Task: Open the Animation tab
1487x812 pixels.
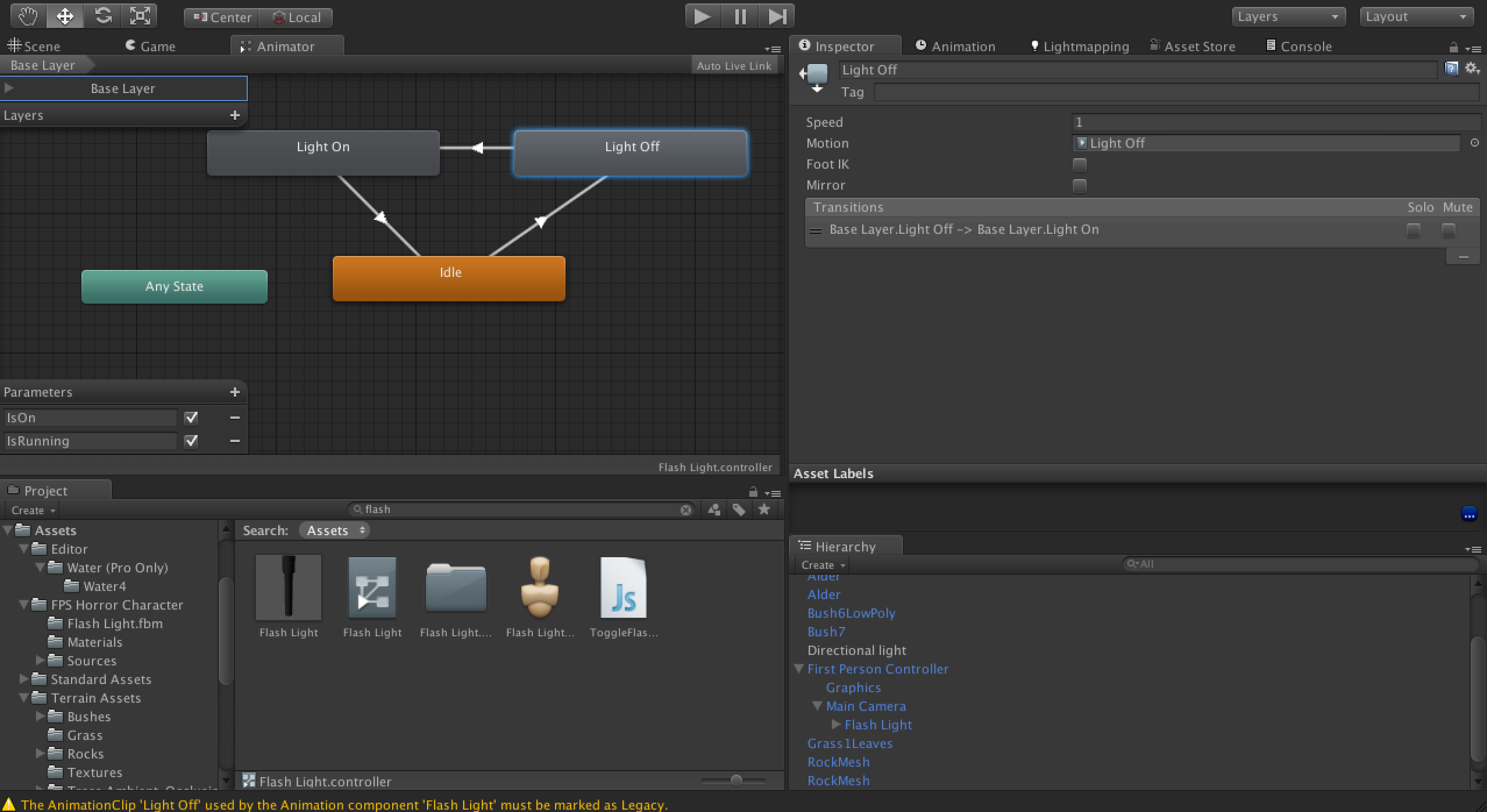Action: coord(955,46)
